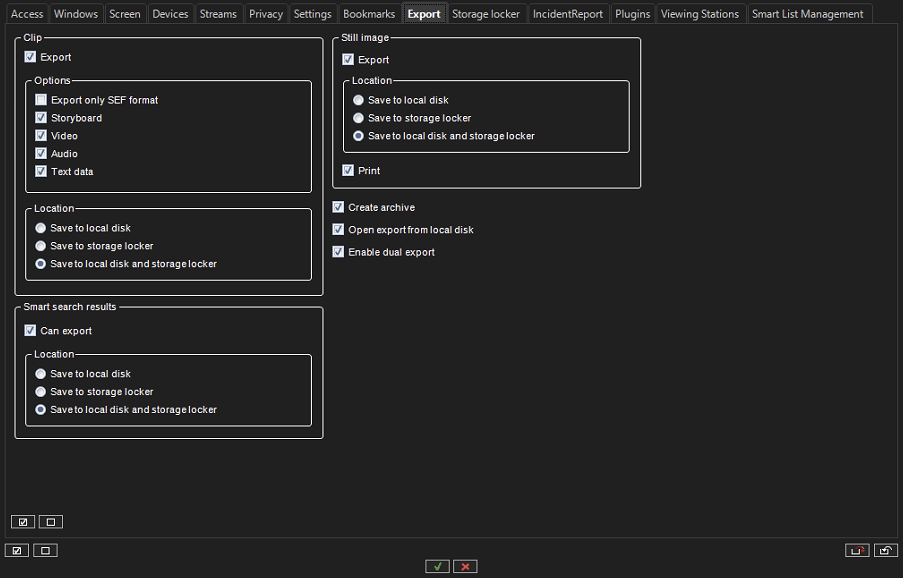Select Smart search Save to local disk

click(x=40, y=374)
